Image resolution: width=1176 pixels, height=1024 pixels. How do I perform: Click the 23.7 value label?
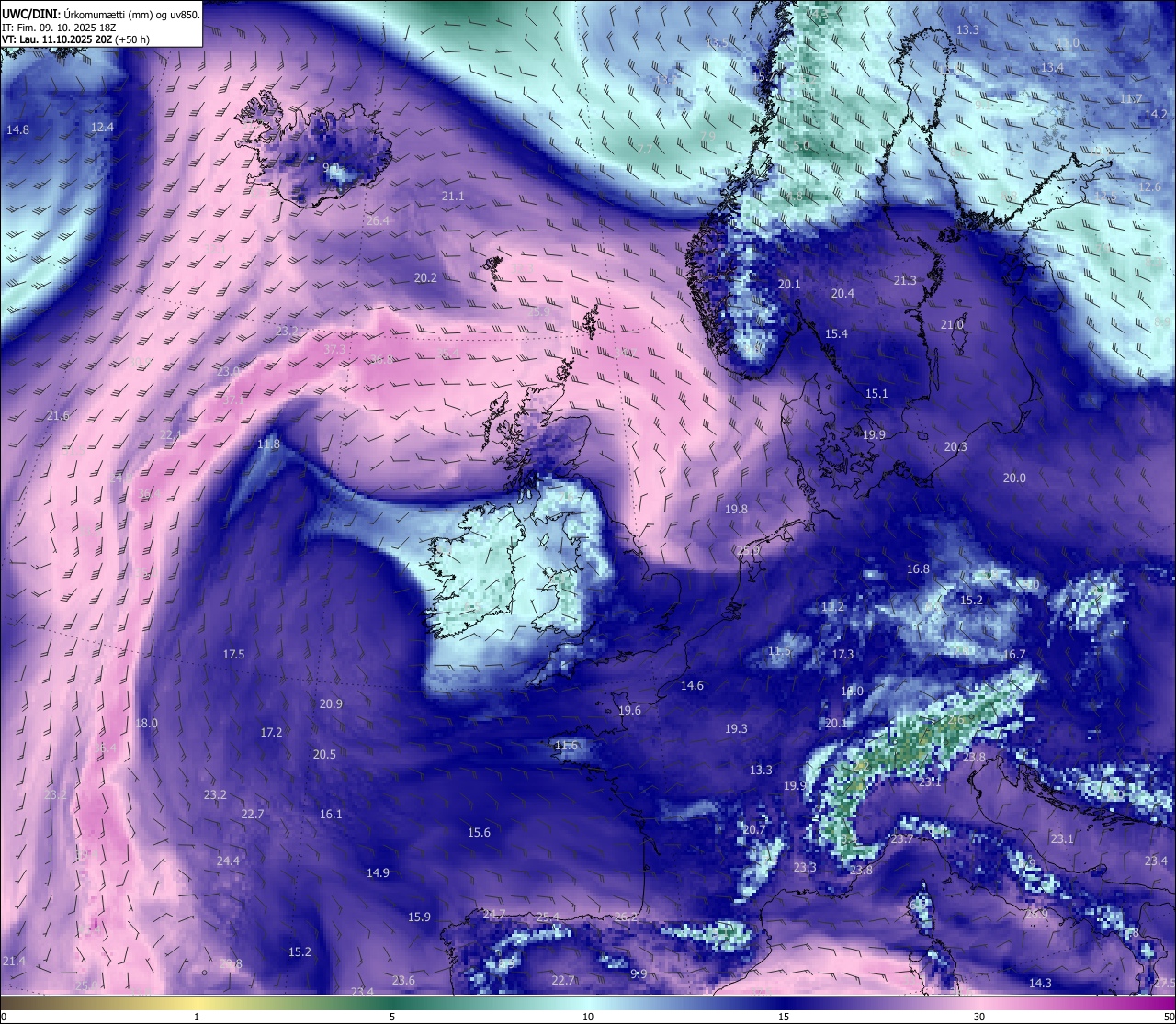coord(902,838)
